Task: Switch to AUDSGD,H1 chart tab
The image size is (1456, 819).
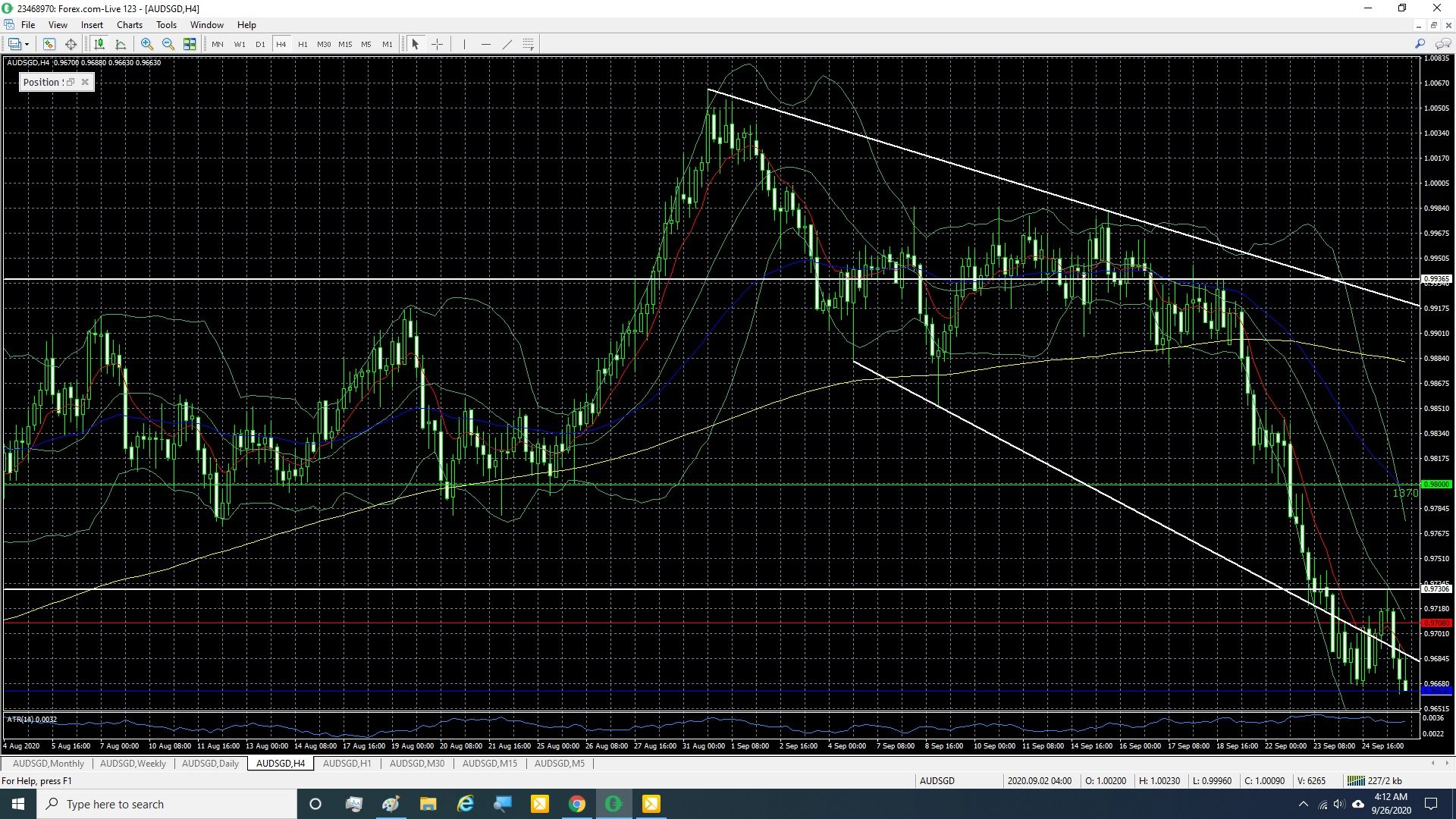Action: pyautogui.click(x=347, y=764)
